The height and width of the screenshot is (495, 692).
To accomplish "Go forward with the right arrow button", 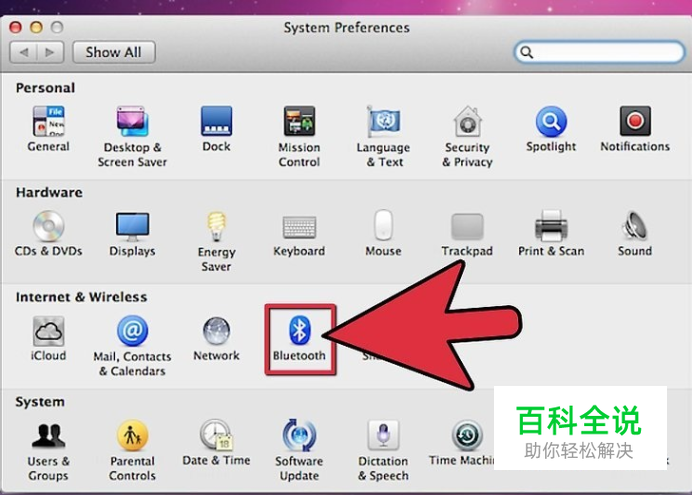I will 50,52.
